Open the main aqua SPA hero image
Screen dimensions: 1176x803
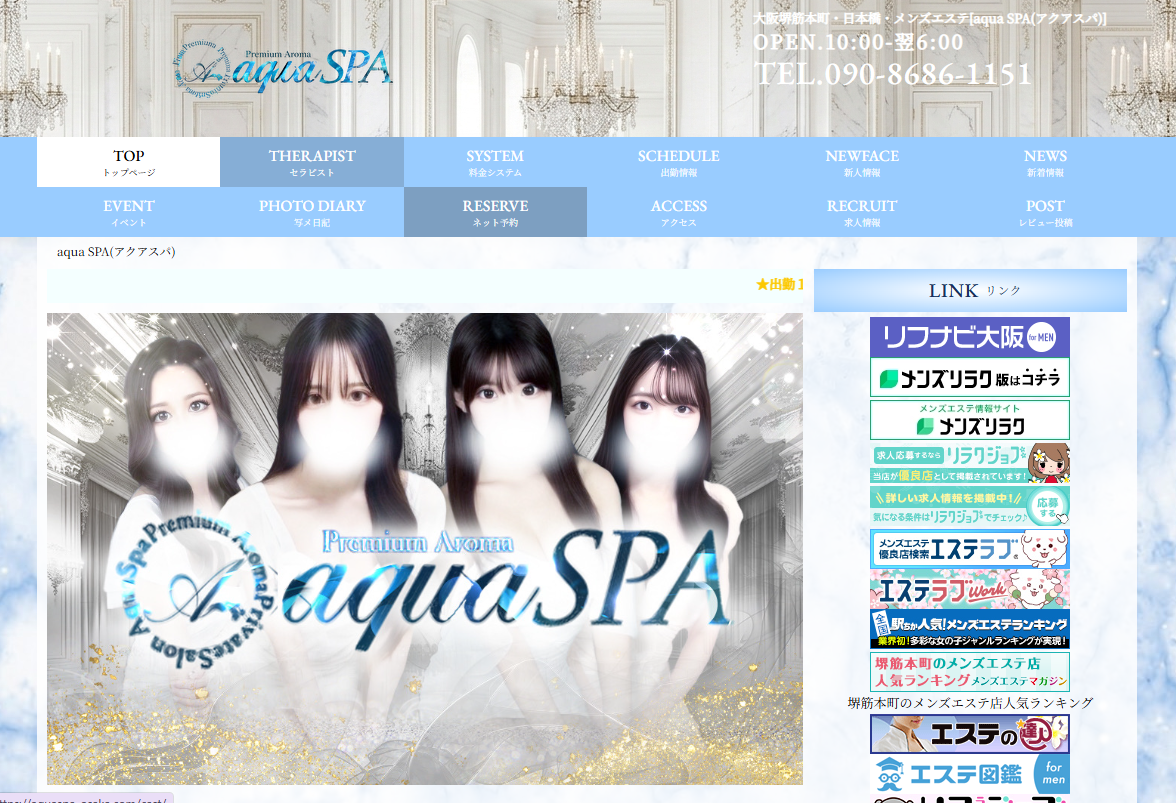pos(424,549)
